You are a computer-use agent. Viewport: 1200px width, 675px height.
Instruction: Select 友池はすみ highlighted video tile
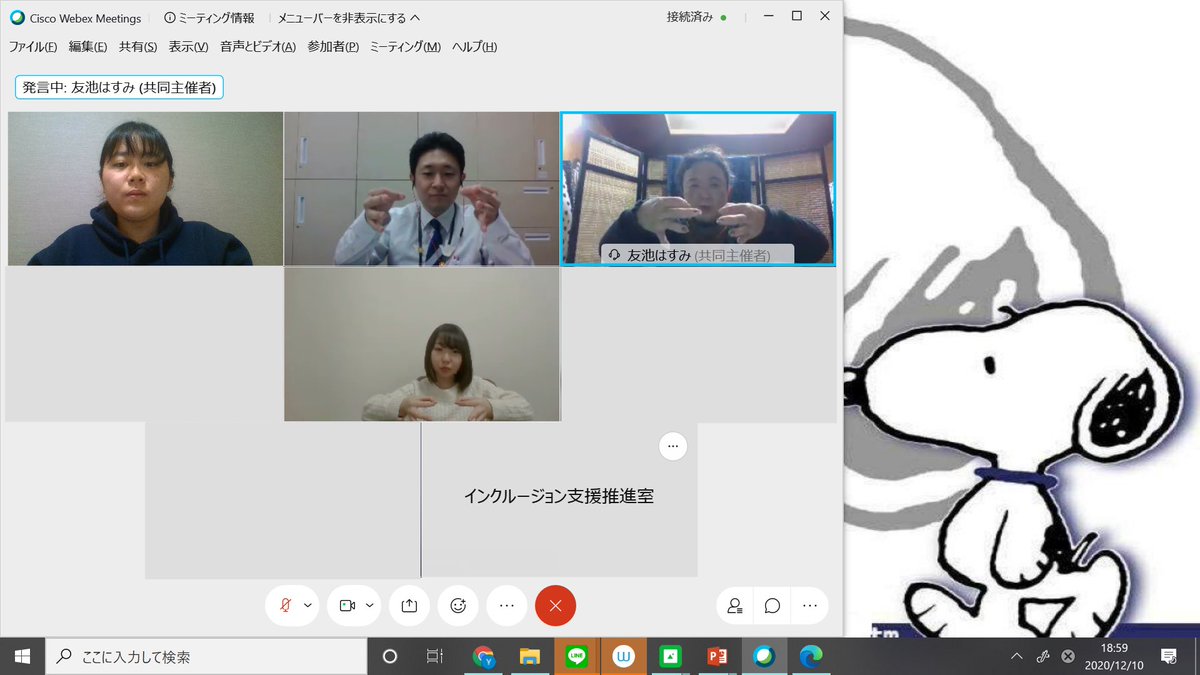point(697,188)
